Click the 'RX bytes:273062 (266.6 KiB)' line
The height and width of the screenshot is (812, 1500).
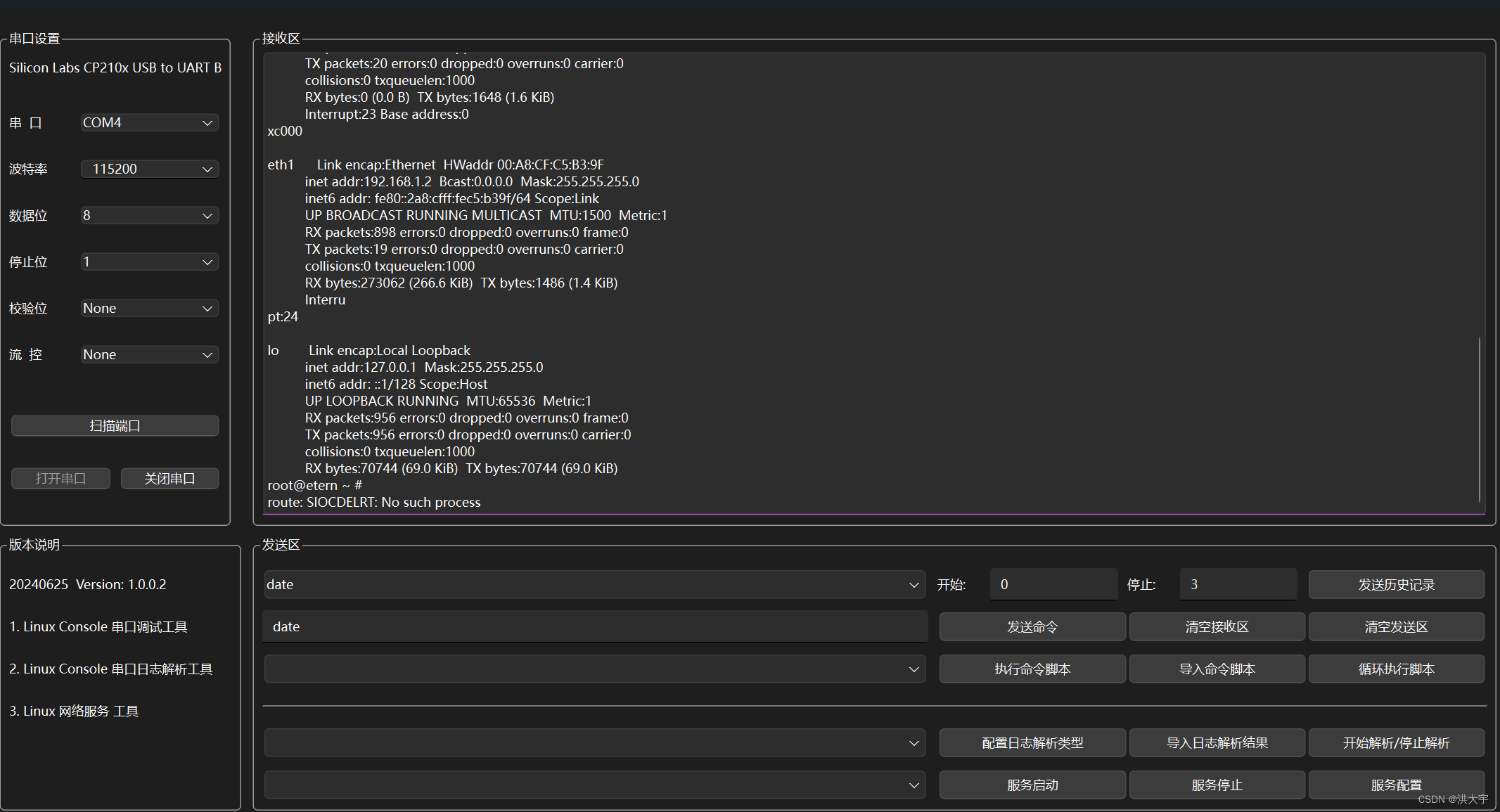461,283
